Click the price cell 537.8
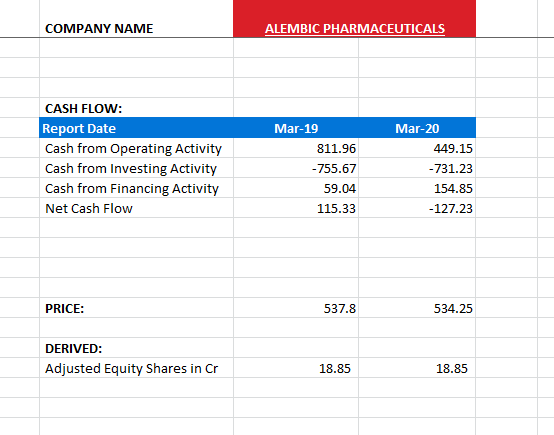This screenshot has width=554, height=435. click(296, 308)
